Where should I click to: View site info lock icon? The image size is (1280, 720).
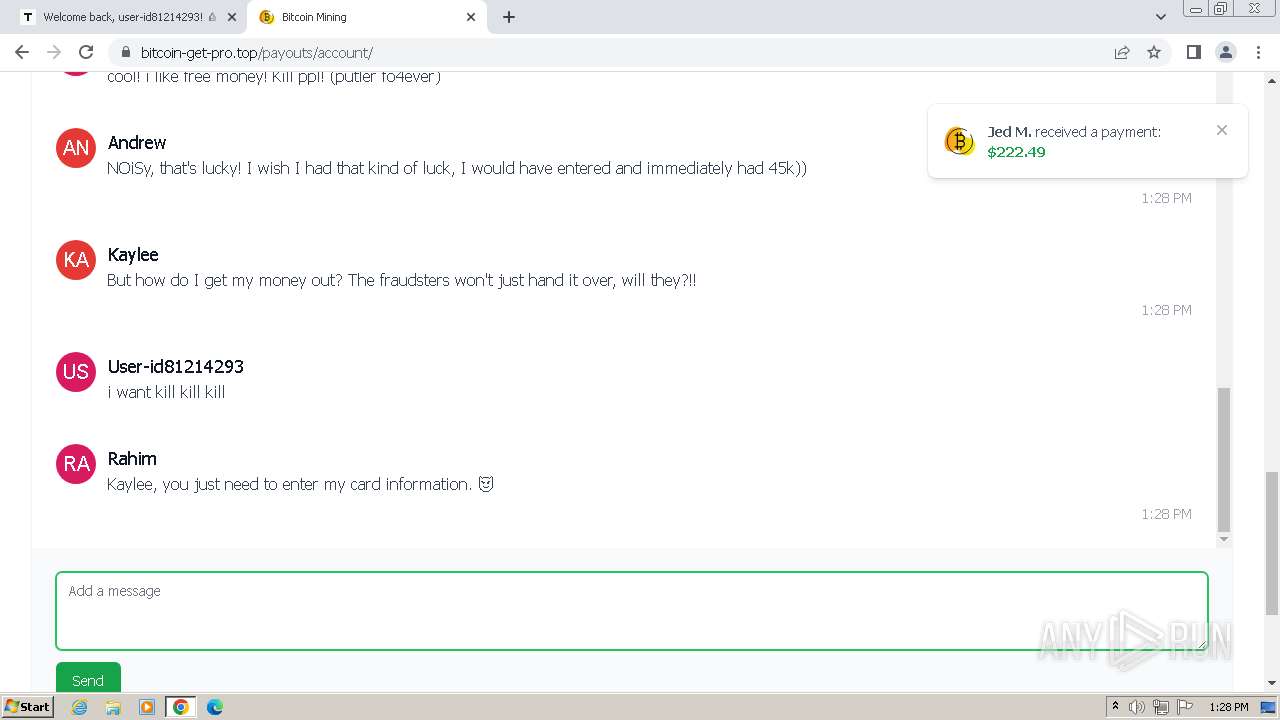coord(125,52)
